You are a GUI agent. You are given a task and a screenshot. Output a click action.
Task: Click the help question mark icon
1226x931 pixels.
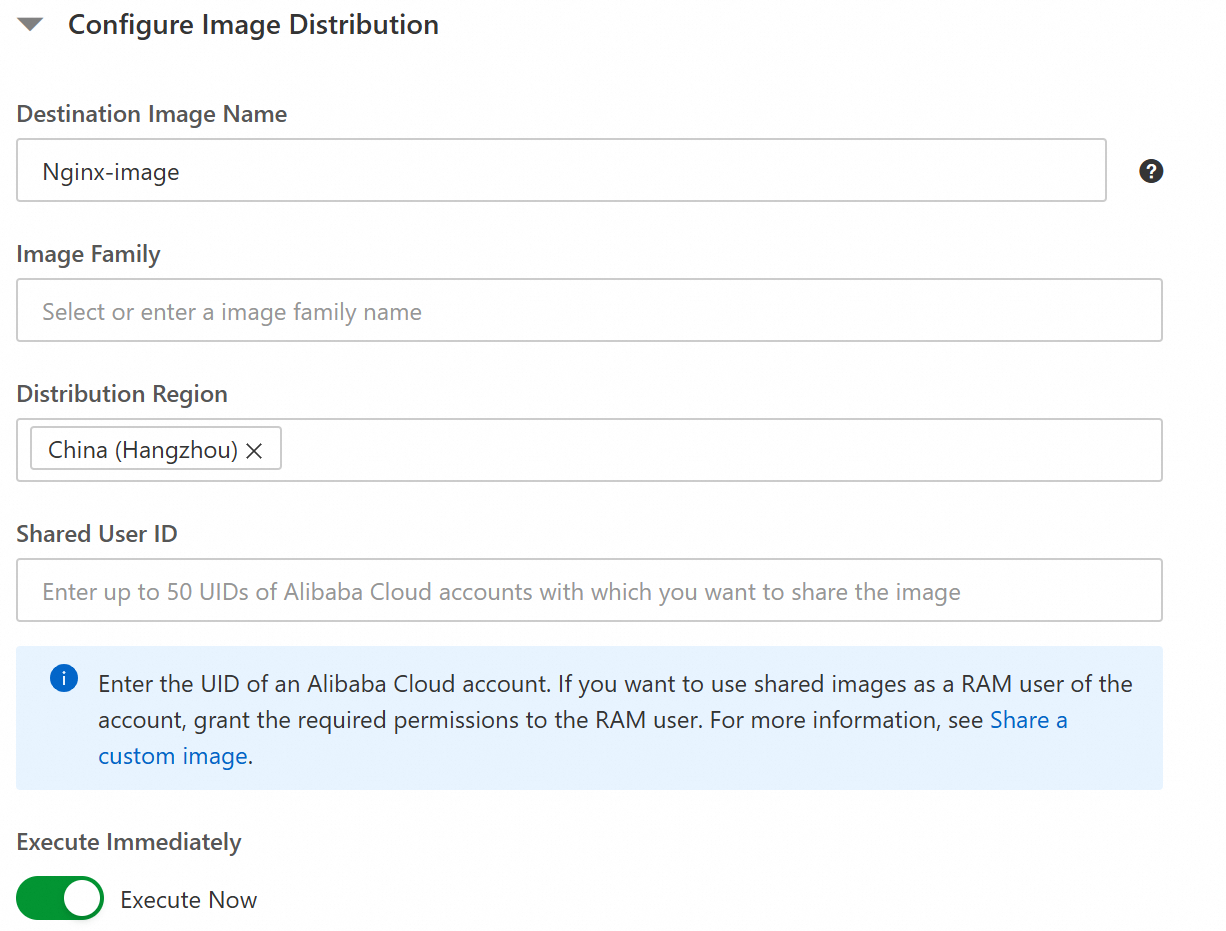coord(1151,171)
